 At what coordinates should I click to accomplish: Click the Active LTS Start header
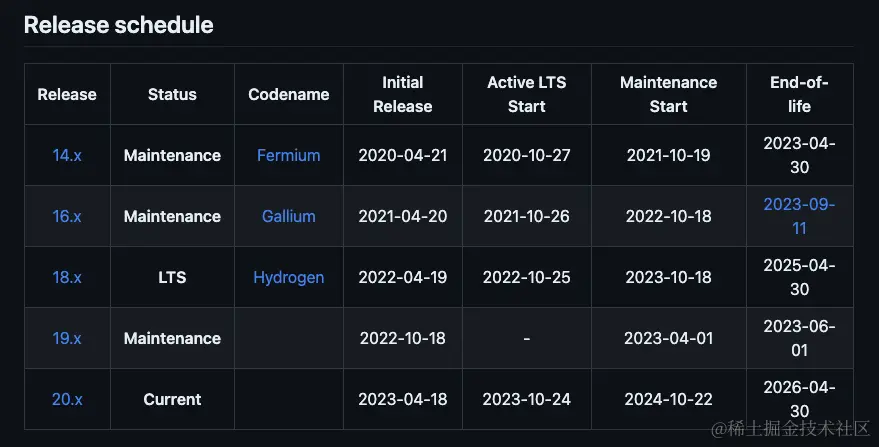point(526,94)
